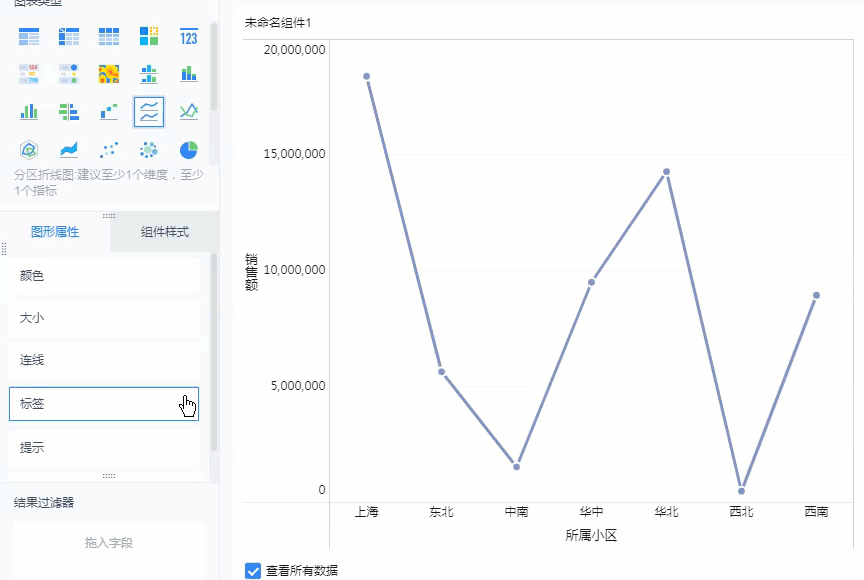
Task: Select the radar chart type icon
Action: pos(29,150)
